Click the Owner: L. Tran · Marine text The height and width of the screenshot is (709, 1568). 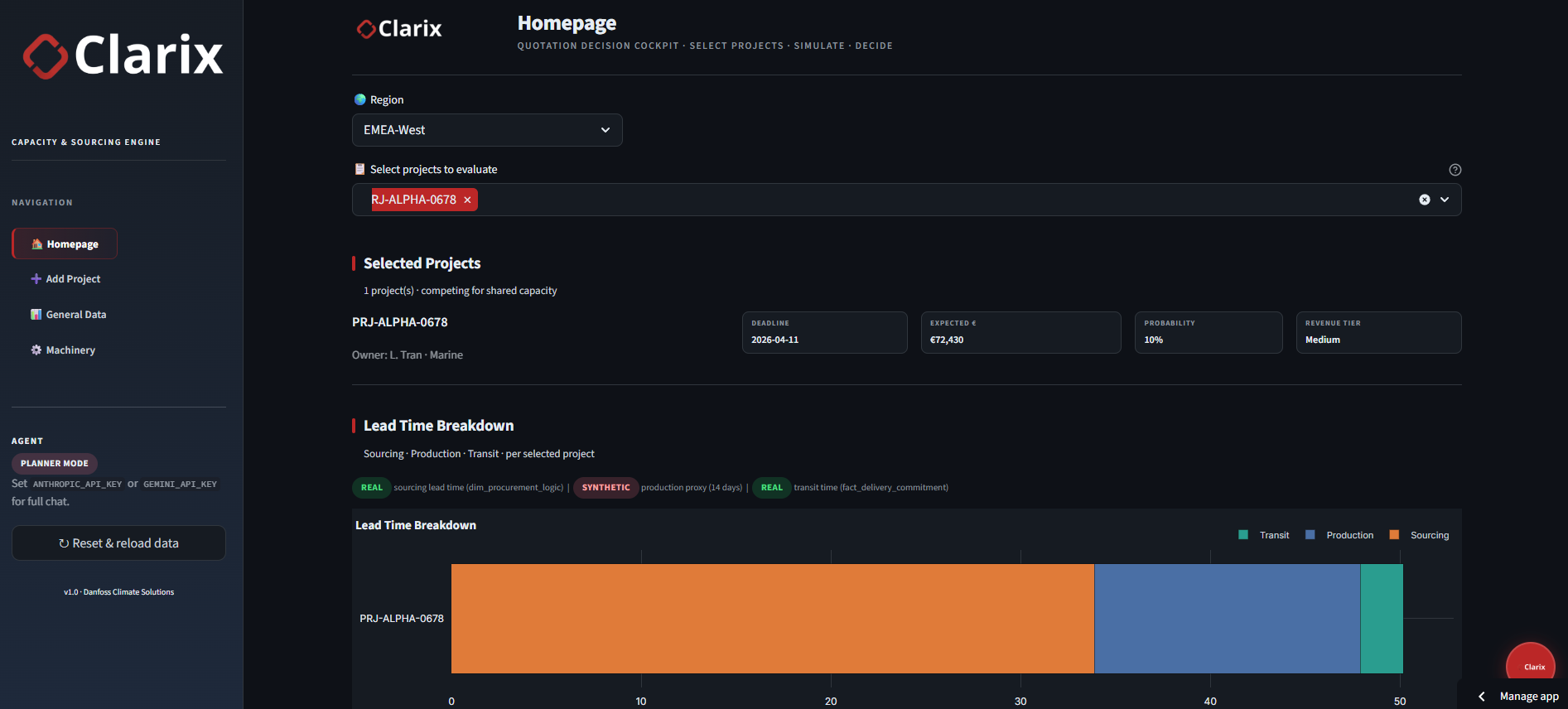tap(408, 354)
